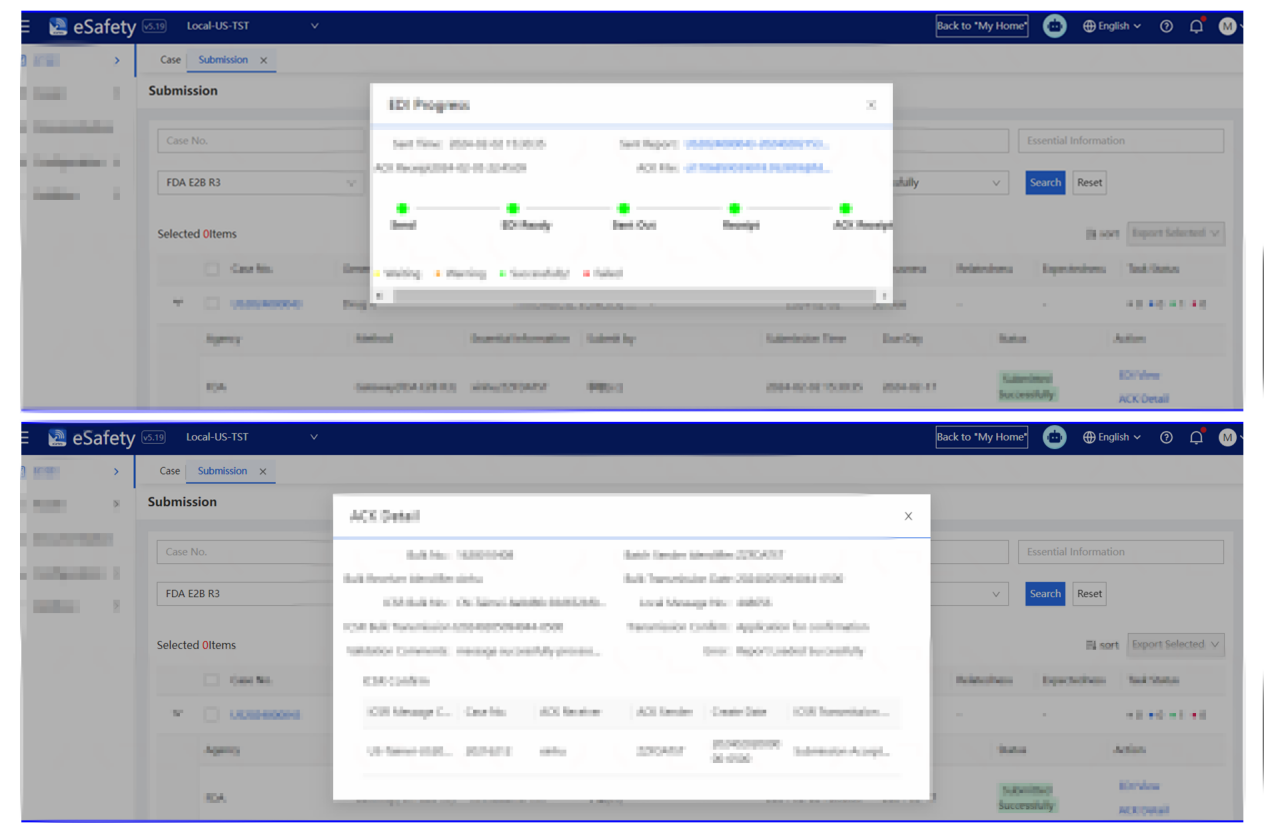Viewport: 1264px width, 833px height.
Task: Close Submission tab in ACK Detail screenshot
Action: (x=263, y=471)
